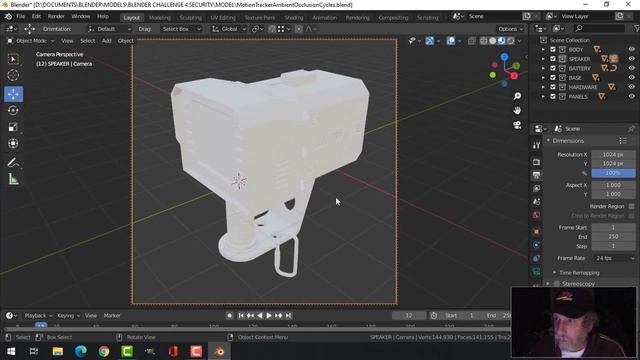Viewport: 640px width, 360px height.
Task: Click the resolution percentage 100% slider
Action: pyautogui.click(x=613, y=173)
